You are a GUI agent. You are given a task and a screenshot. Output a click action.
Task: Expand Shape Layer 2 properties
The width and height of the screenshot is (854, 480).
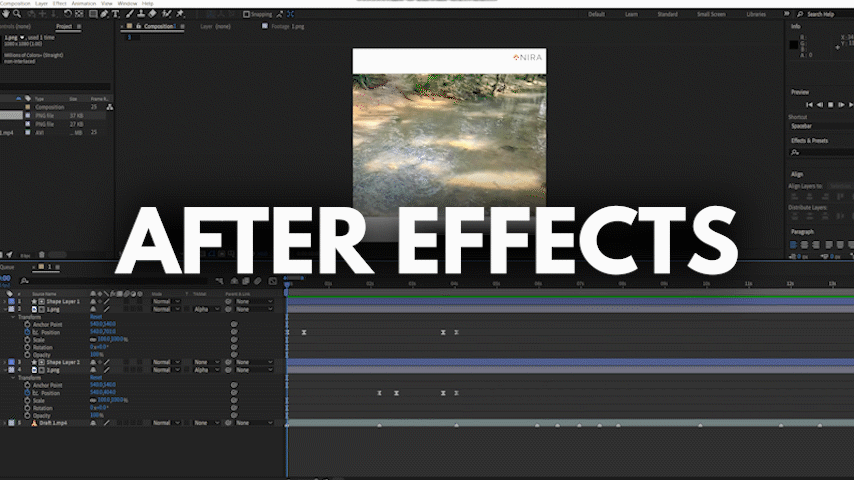(5, 362)
